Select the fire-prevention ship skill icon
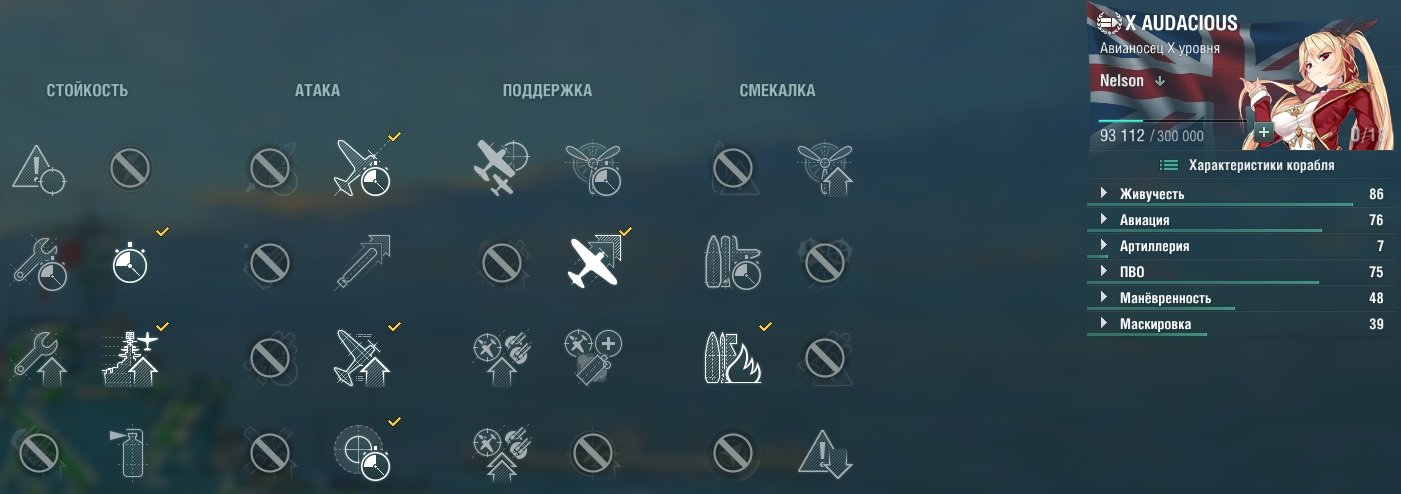 pos(734,358)
